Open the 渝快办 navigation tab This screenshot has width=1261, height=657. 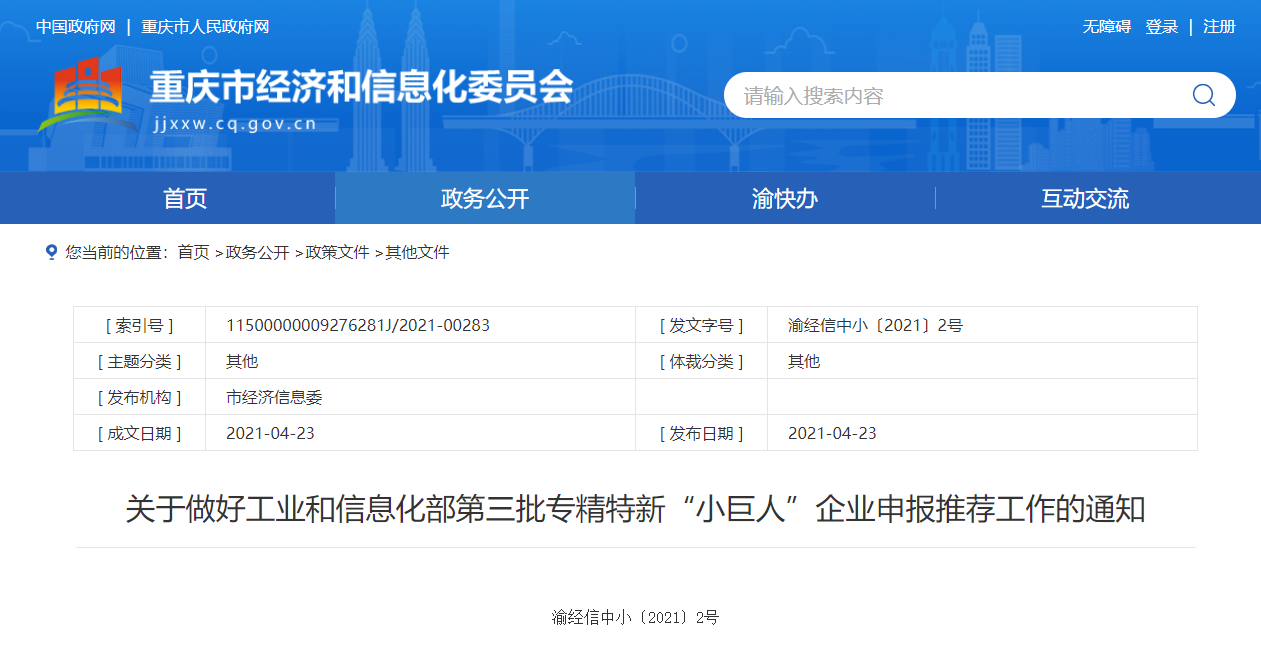(x=785, y=198)
